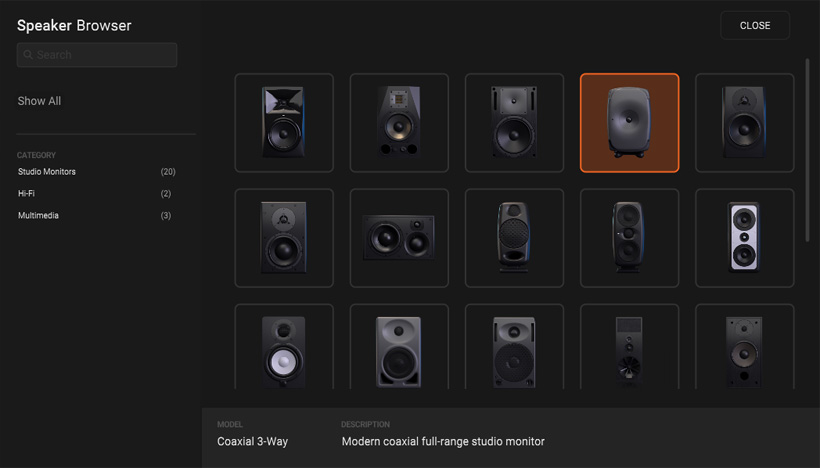Select the grey cabinet studio monitor
This screenshot has width=820, height=468.
click(399, 347)
